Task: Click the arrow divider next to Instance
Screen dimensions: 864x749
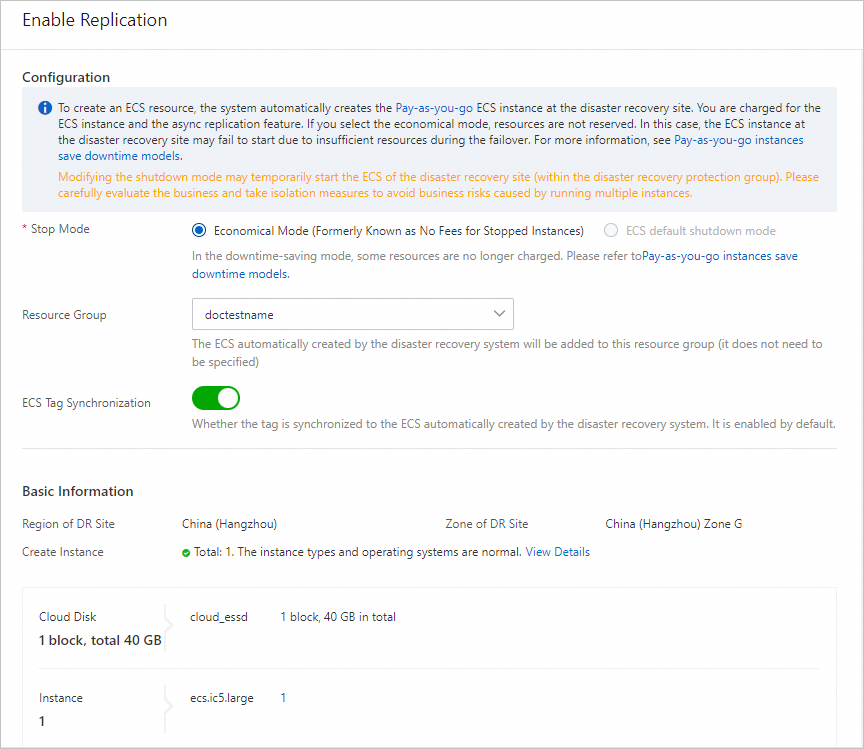Action: click(x=166, y=708)
